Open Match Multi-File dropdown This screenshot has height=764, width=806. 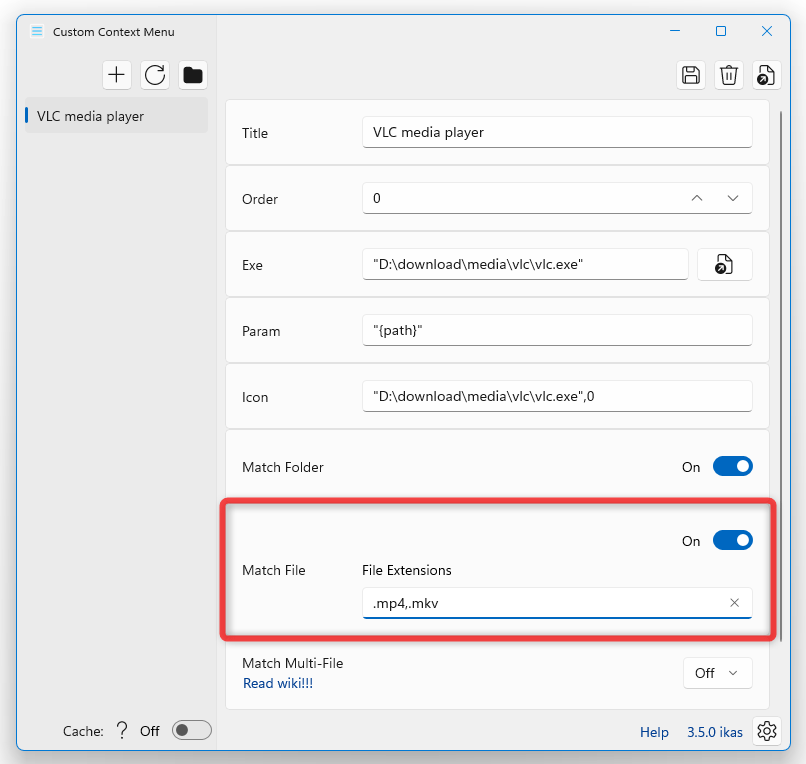[x=718, y=673]
